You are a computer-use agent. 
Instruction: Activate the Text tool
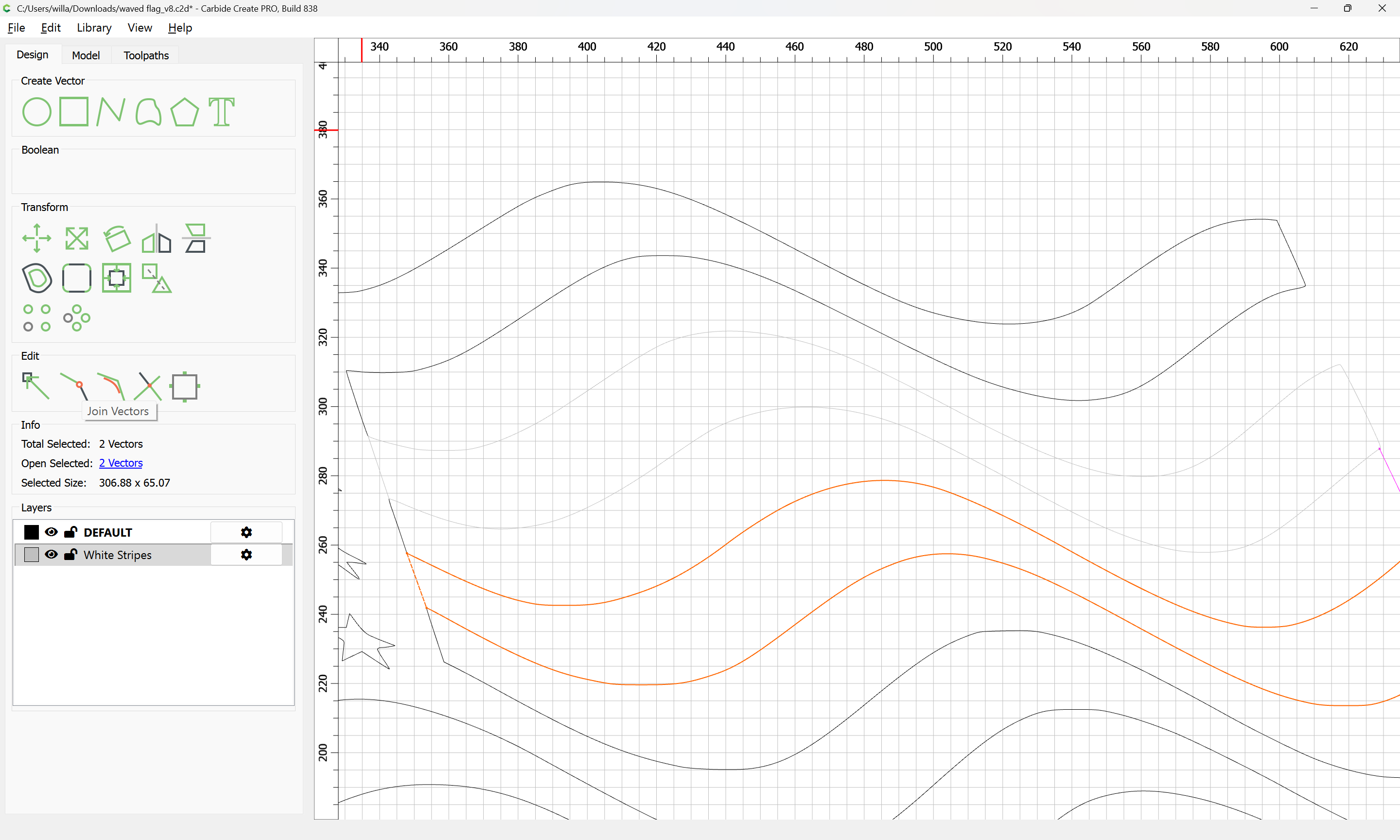click(x=221, y=111)
